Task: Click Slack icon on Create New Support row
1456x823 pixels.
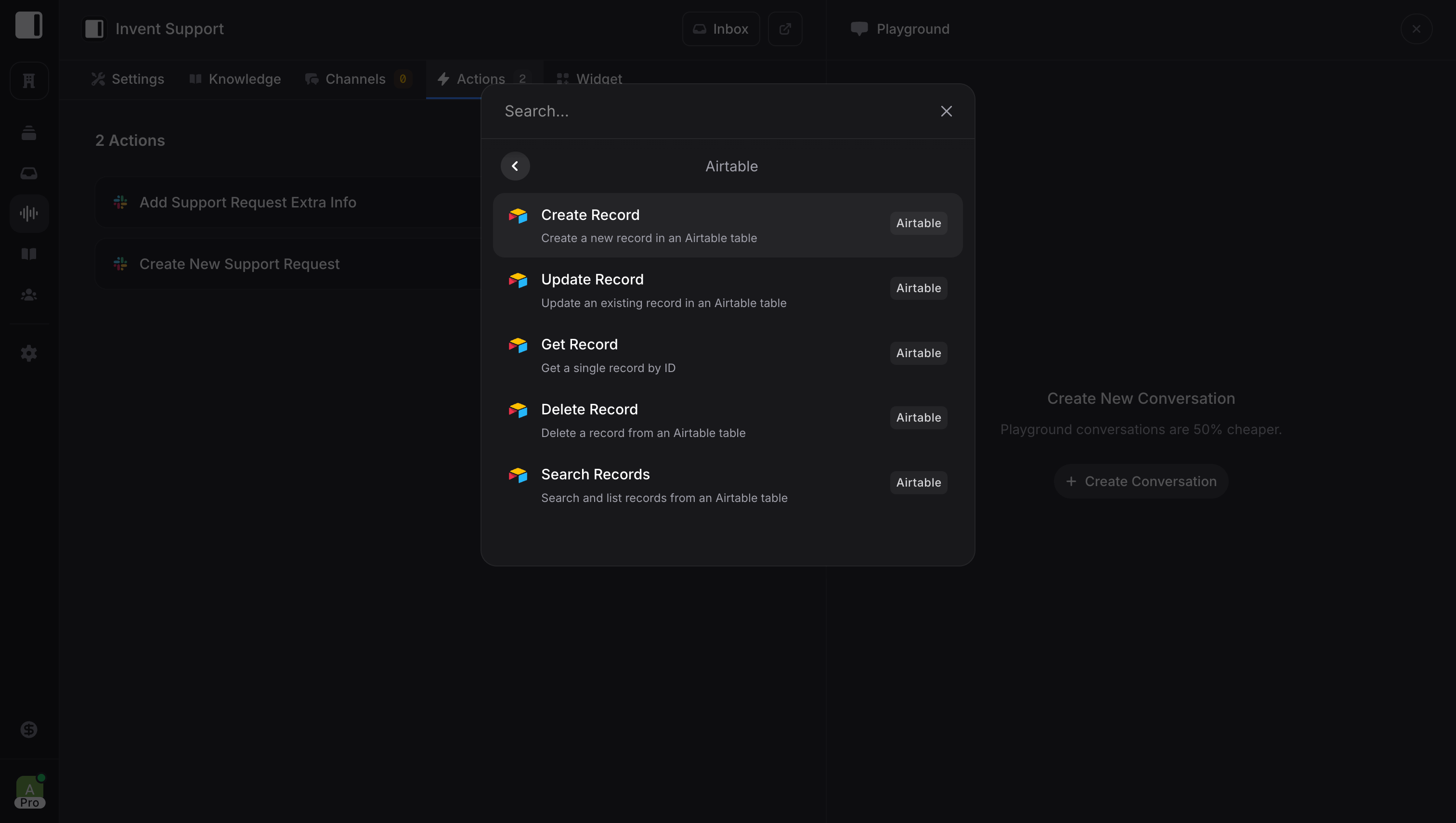Action: (x=120, y=264)
